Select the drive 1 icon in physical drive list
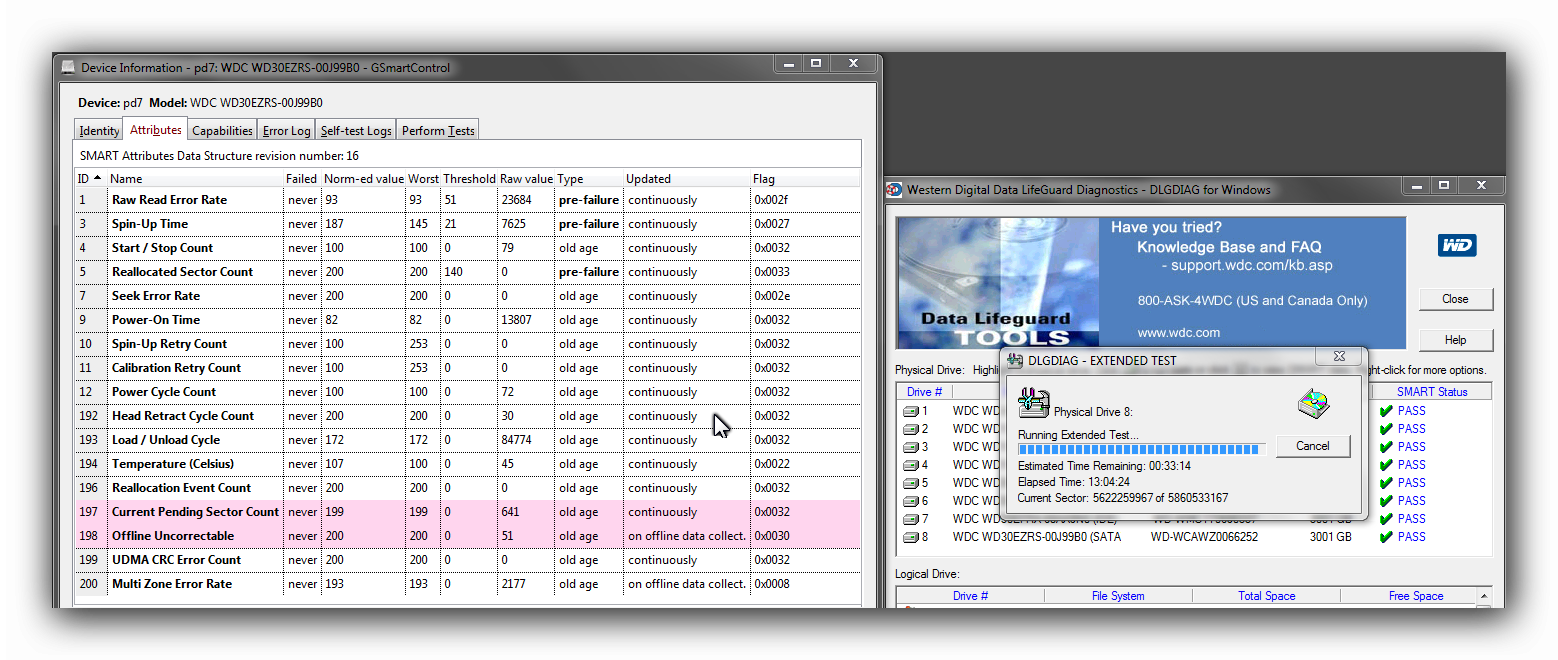The width and height of the screenshot is (1558, 660). click(x=911, y=411)
